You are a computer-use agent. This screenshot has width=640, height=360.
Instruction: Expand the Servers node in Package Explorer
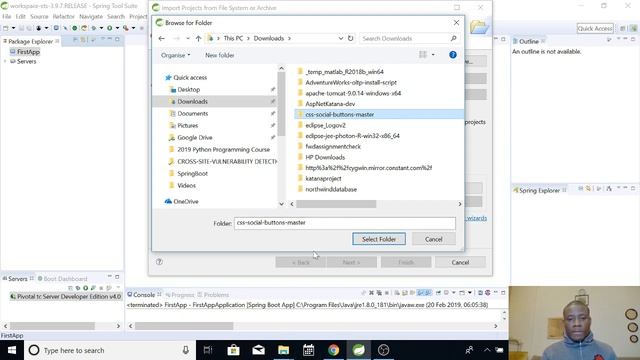click(5, 61)
